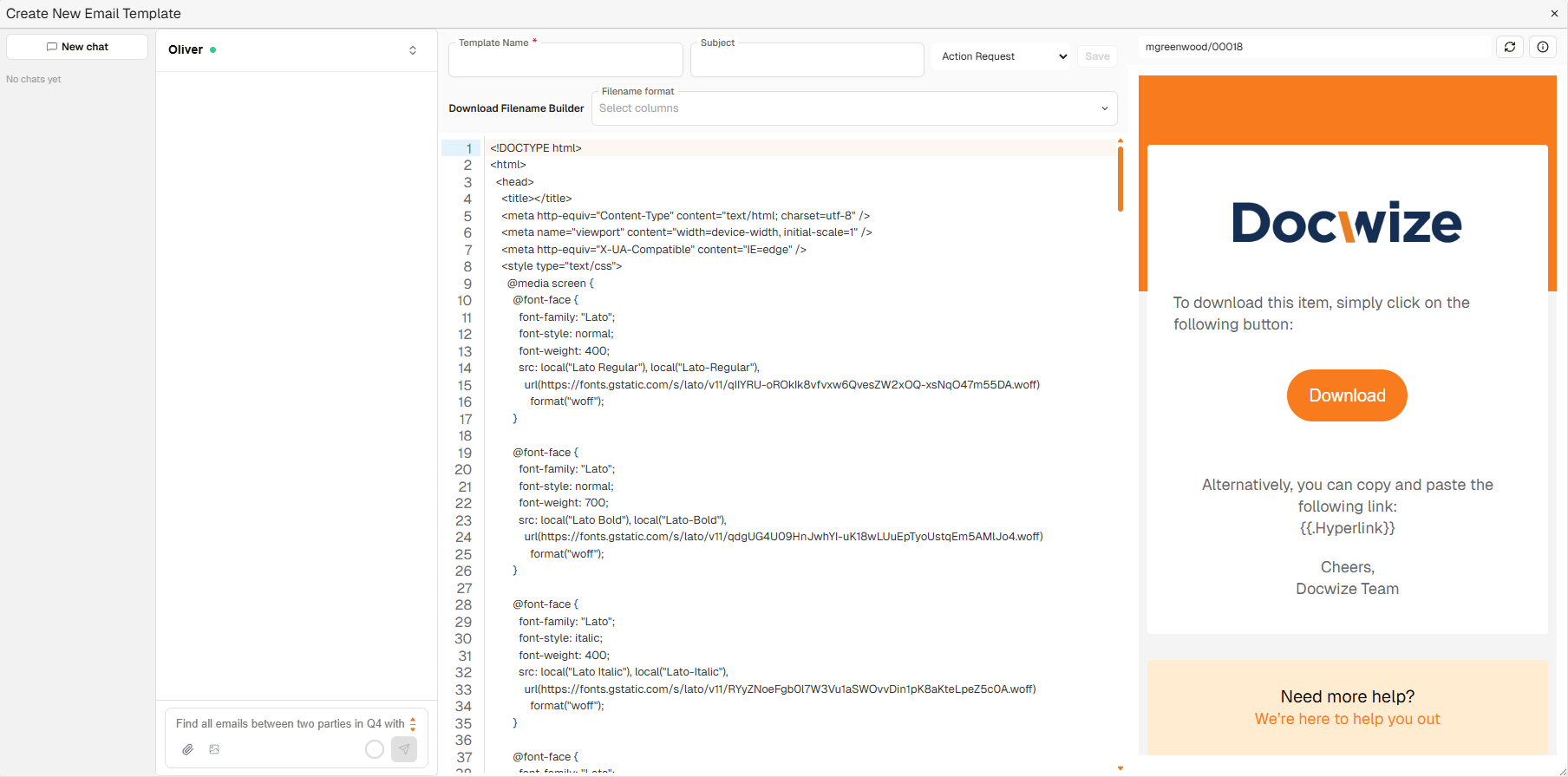
Task: Click the Save button
Action: (x=1097, y=56)
